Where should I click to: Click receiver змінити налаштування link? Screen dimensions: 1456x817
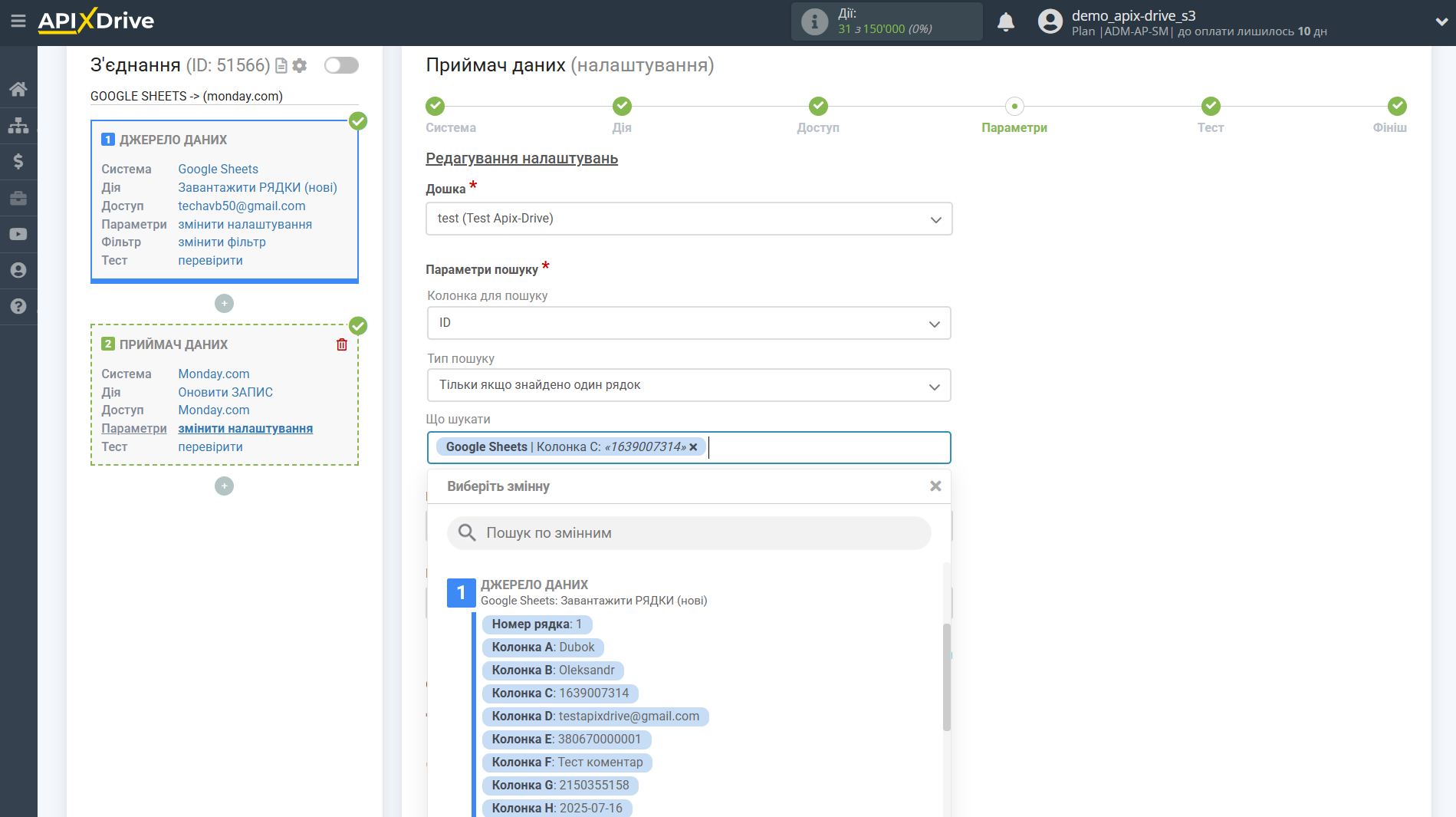245,428
